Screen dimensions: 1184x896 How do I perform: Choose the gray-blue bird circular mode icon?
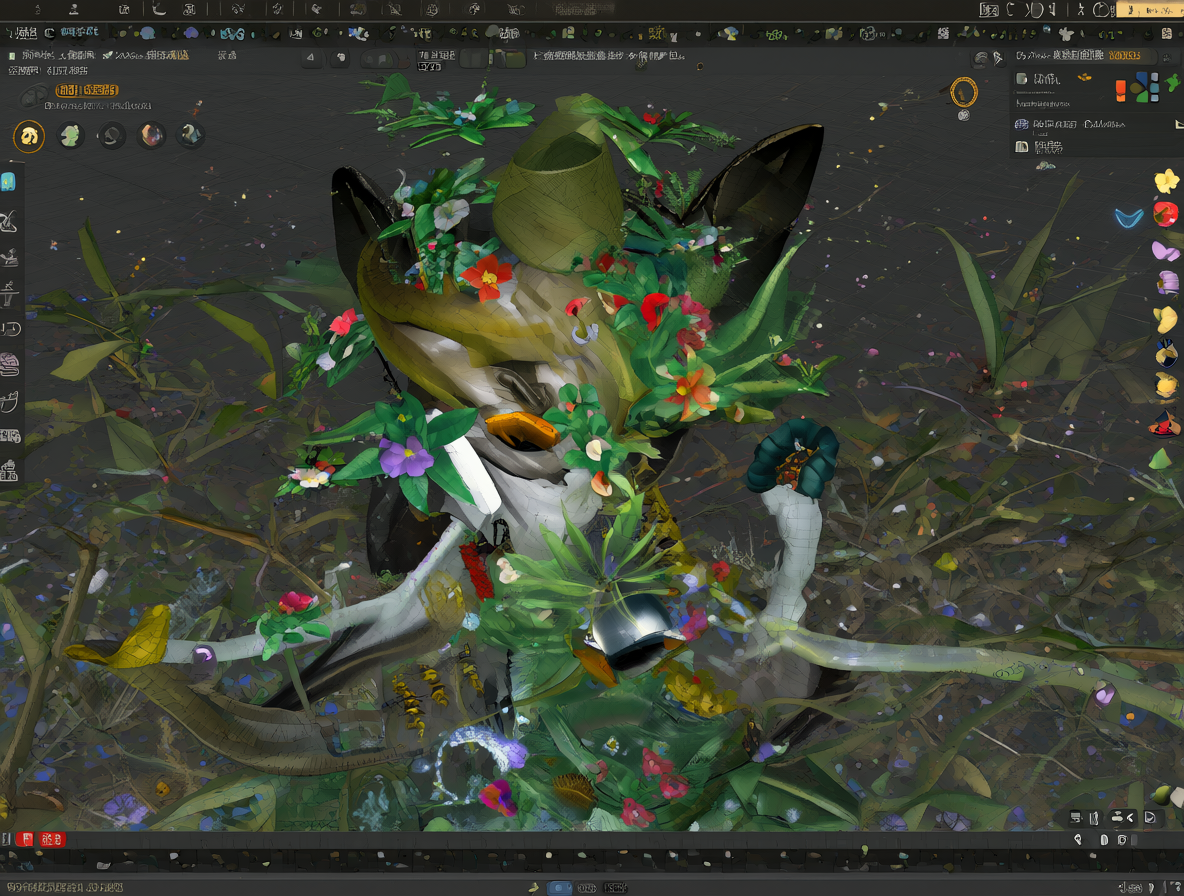coord(190,135)
